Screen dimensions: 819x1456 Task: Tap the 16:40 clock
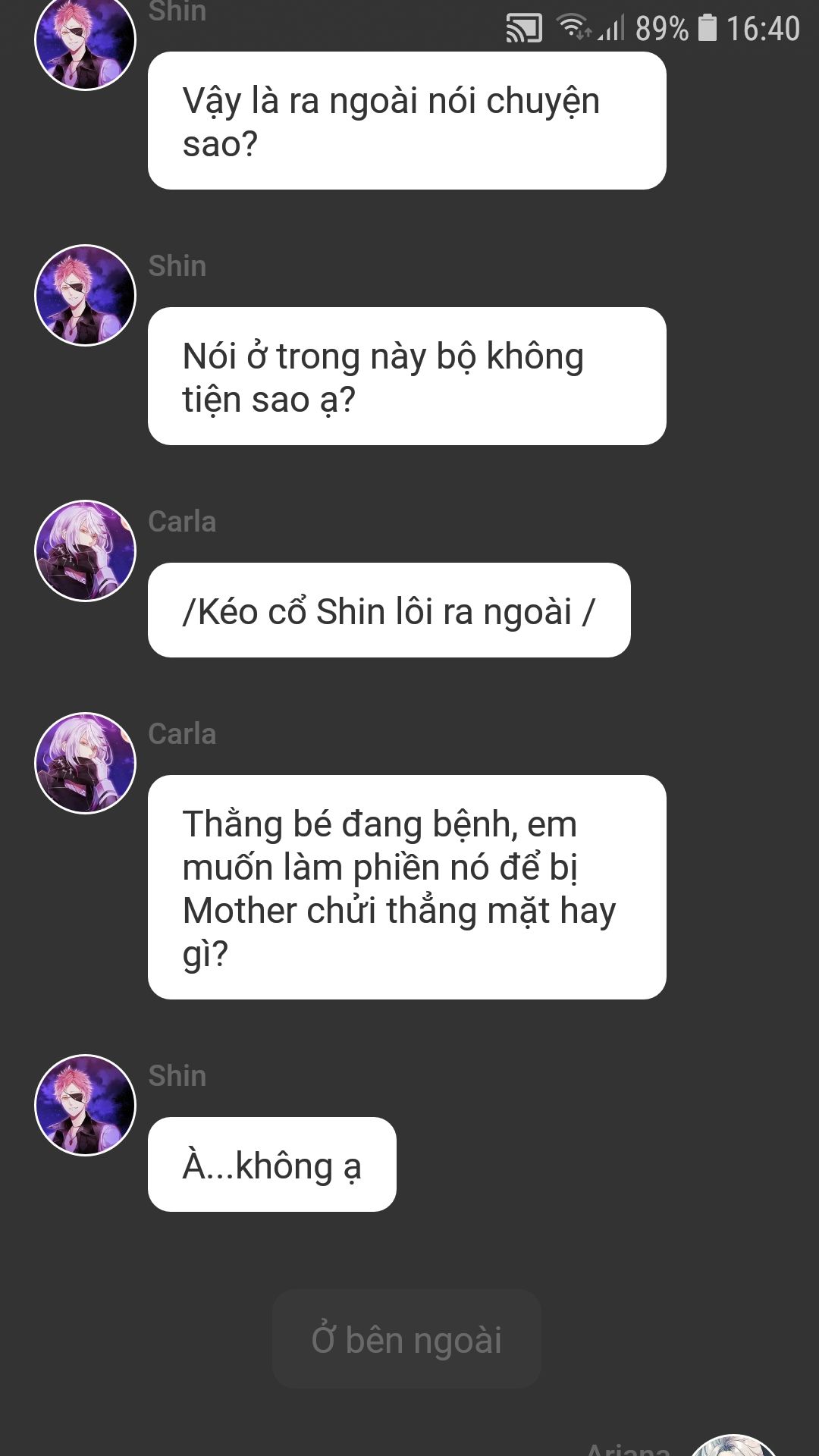pos(763,29)
